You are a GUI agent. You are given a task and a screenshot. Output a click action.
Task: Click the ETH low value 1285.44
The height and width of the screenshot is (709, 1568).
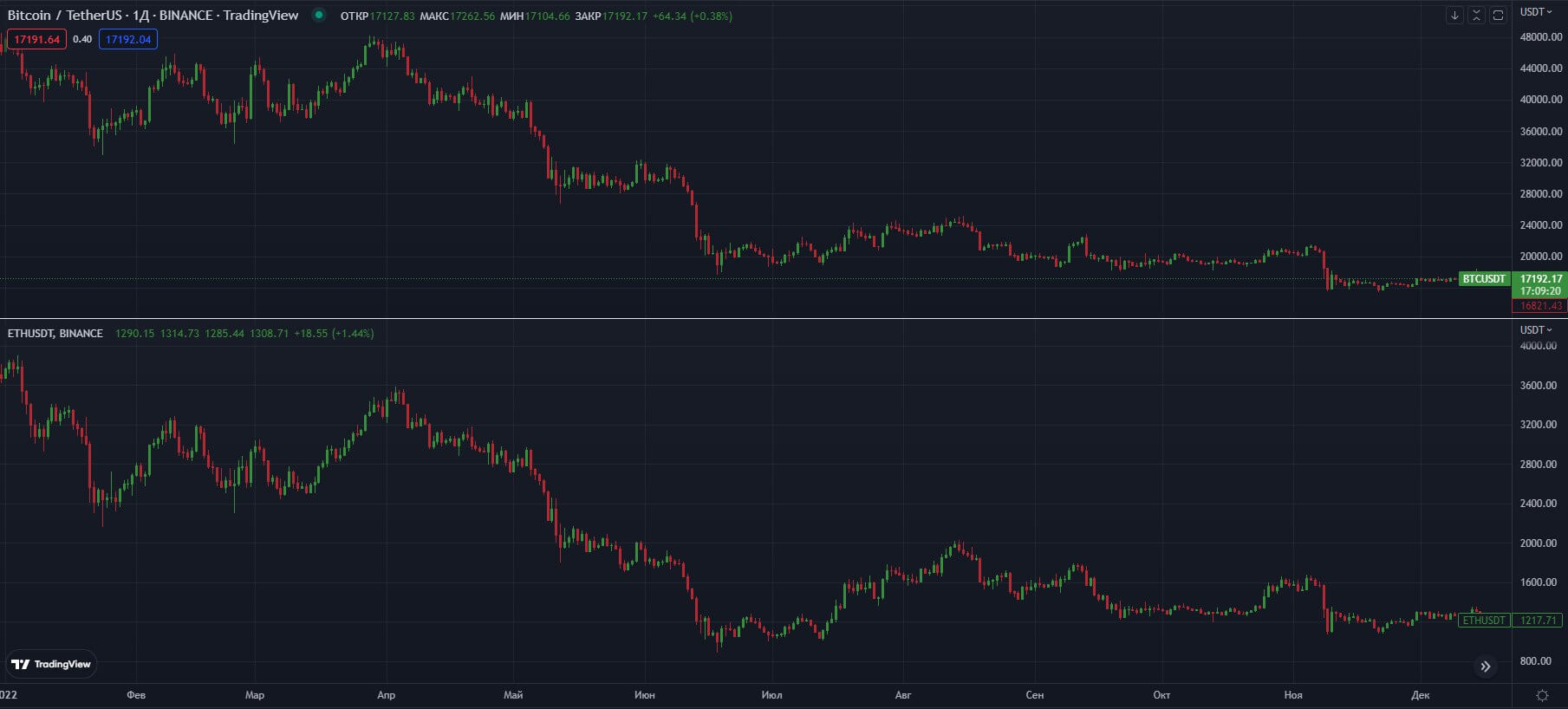pos(224,333)
